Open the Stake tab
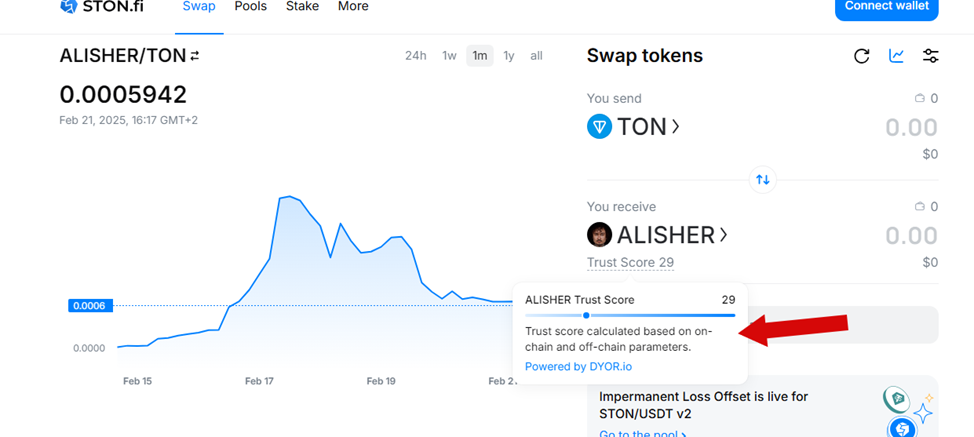The image size is (974, 437). (303, 6)
